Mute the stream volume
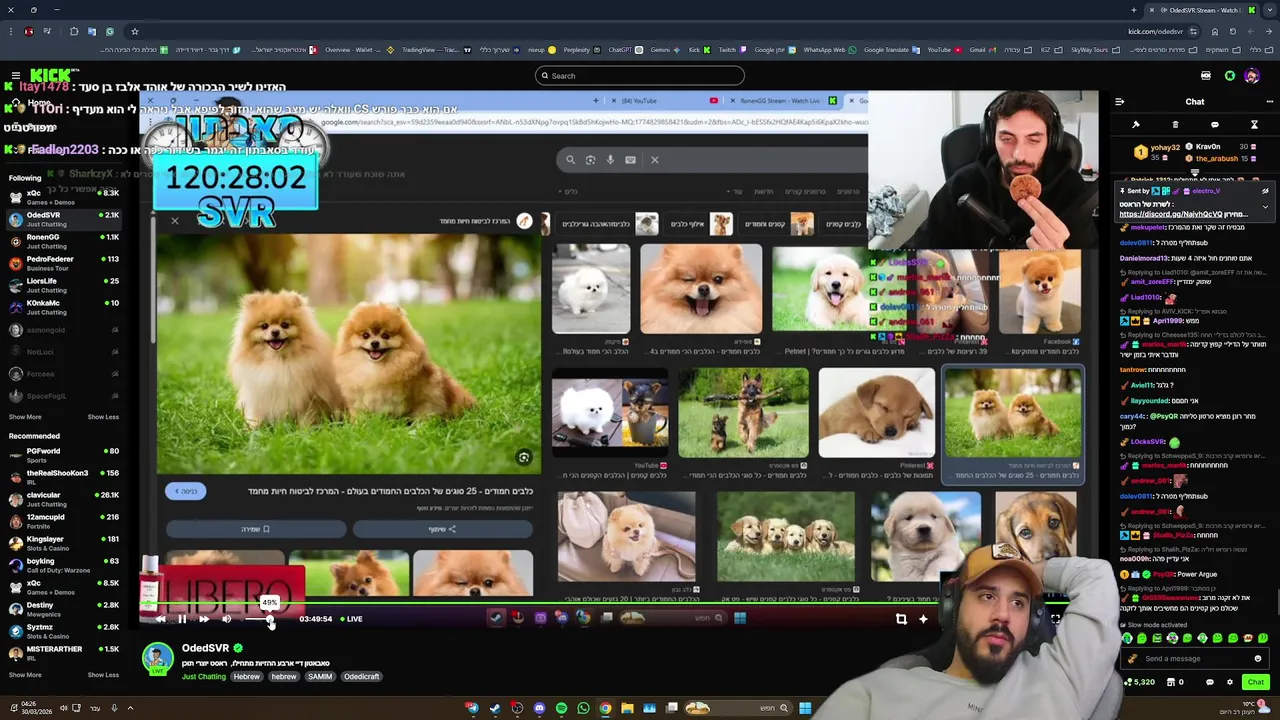The height and width of the screenshot is (720, 1280). click(227, 619)
